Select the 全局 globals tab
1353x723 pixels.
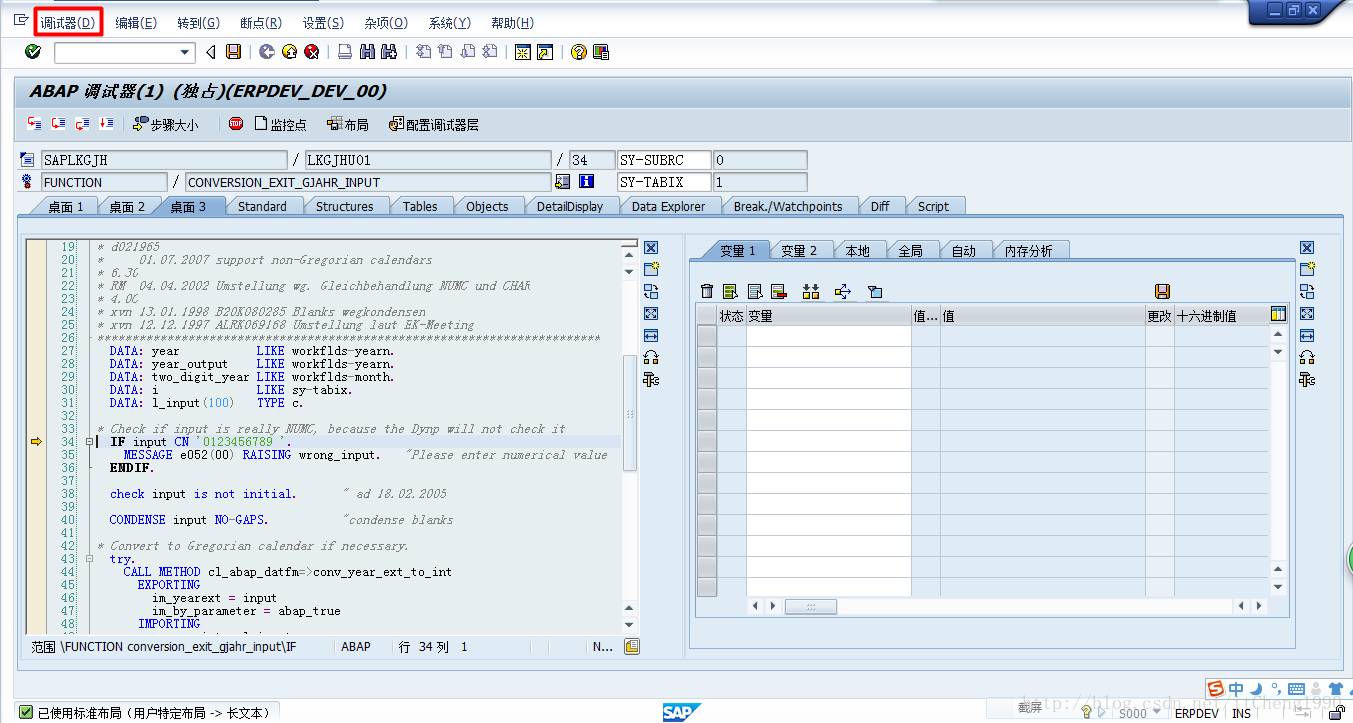pos(910,251)
